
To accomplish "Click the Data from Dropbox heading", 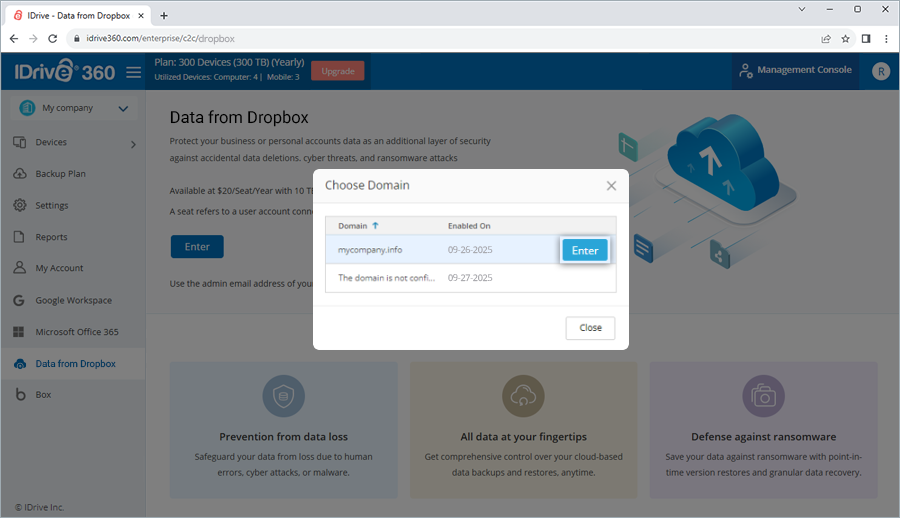I will click(239, 117).
